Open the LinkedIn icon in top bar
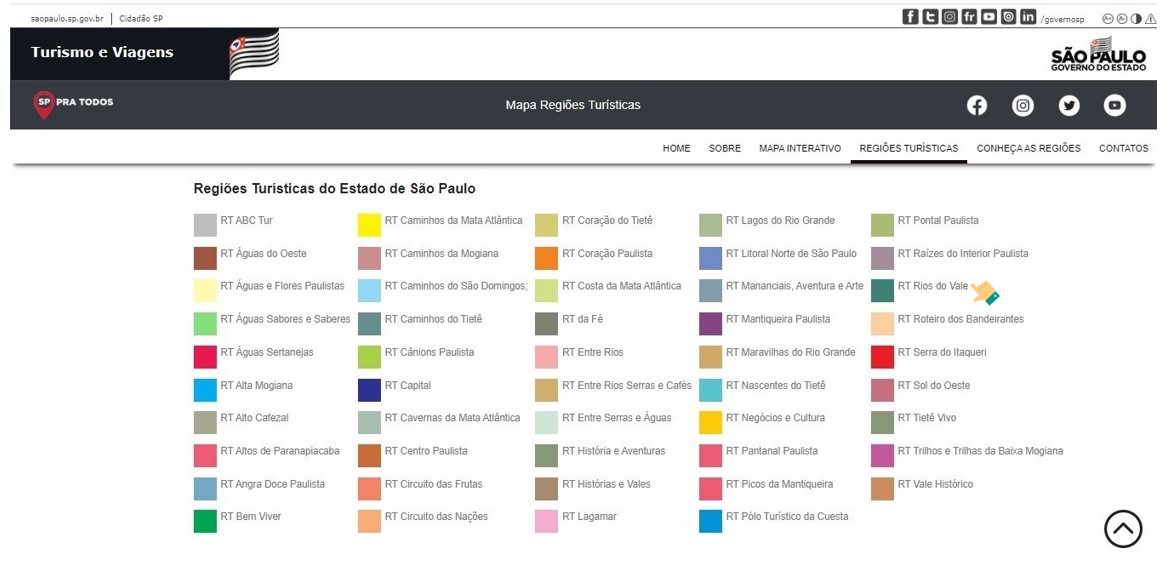The image size is (1163, 586). click(x=1027, y=17)
